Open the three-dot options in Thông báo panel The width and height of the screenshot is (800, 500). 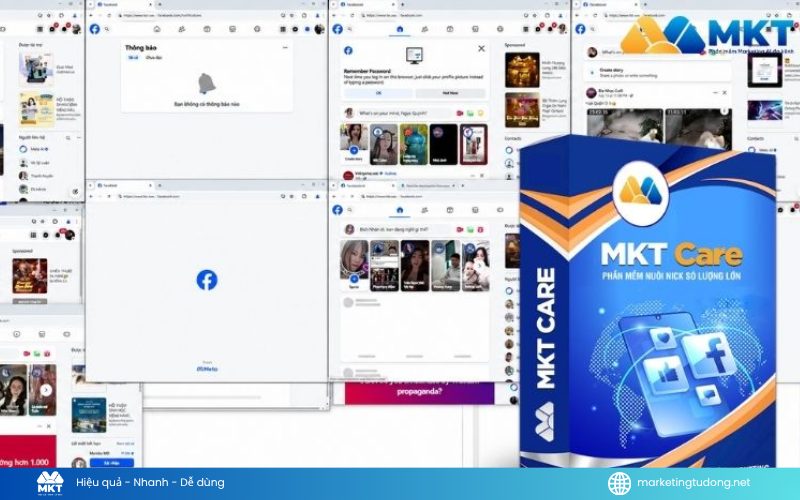point(285,47)
